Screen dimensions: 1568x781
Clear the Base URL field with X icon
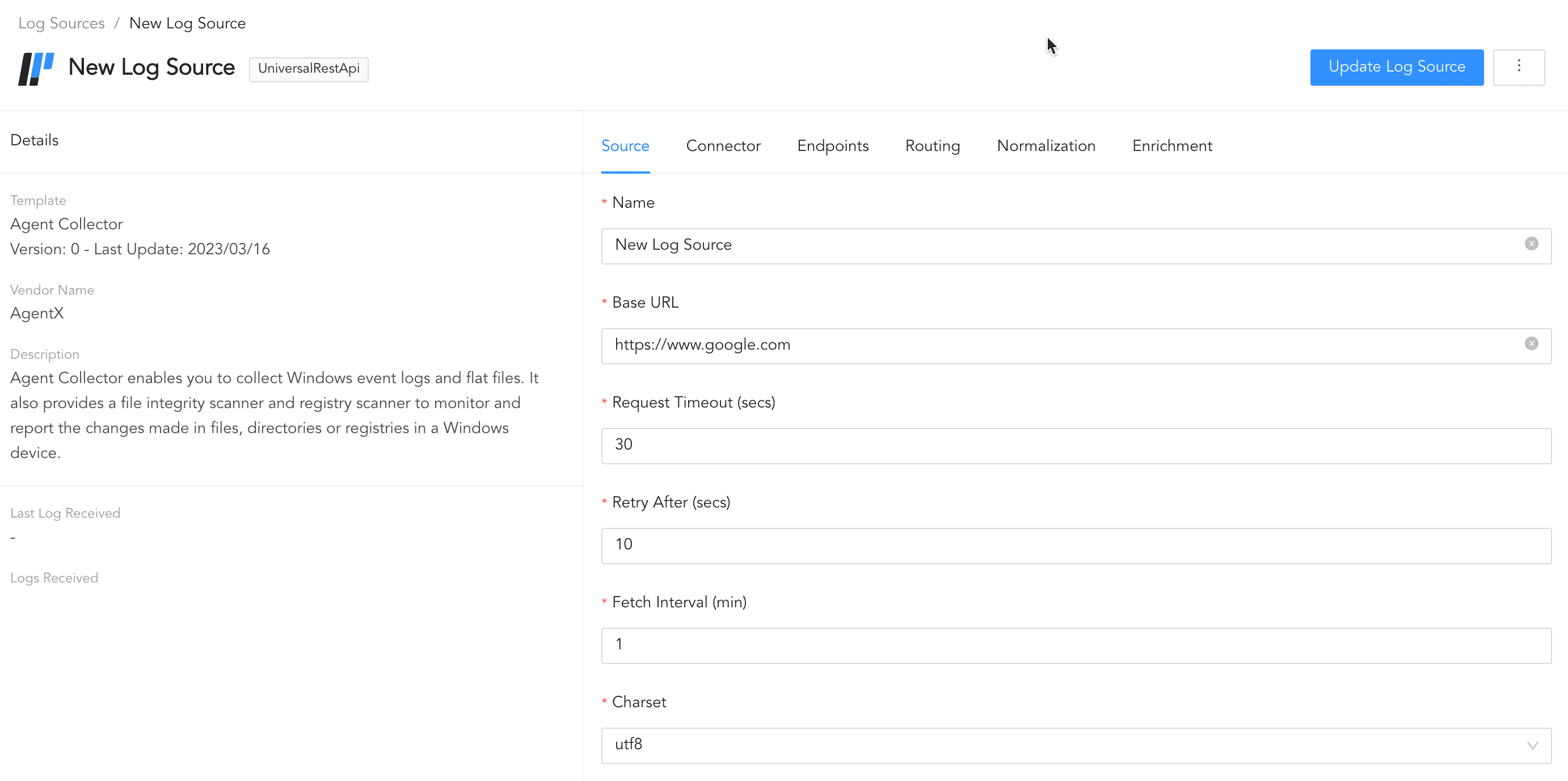click(x=1531, y=343)
